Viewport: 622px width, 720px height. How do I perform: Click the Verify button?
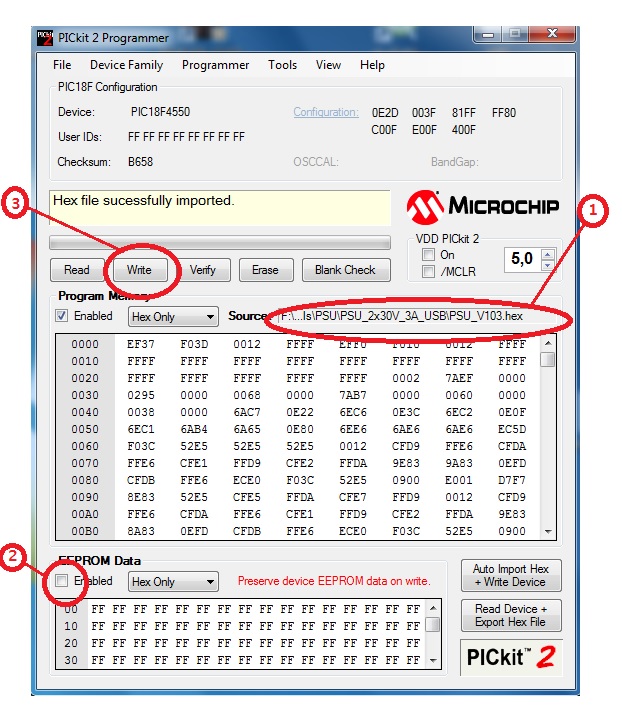pos(202,270)
